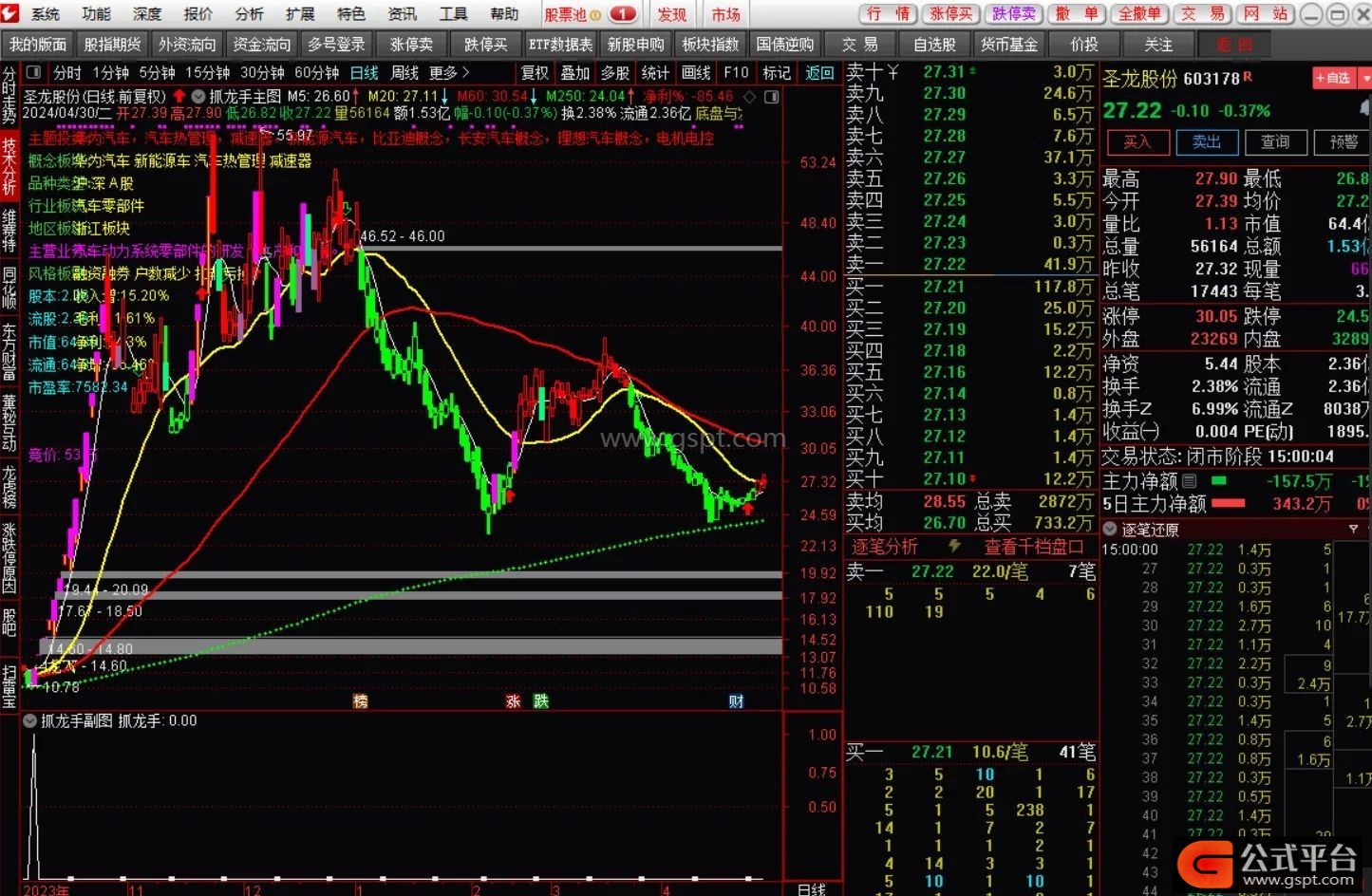The width and height of the screenshot is (1372, 896).
Task: Click the 财 marker on chart timeline
Action: [736, 701]
